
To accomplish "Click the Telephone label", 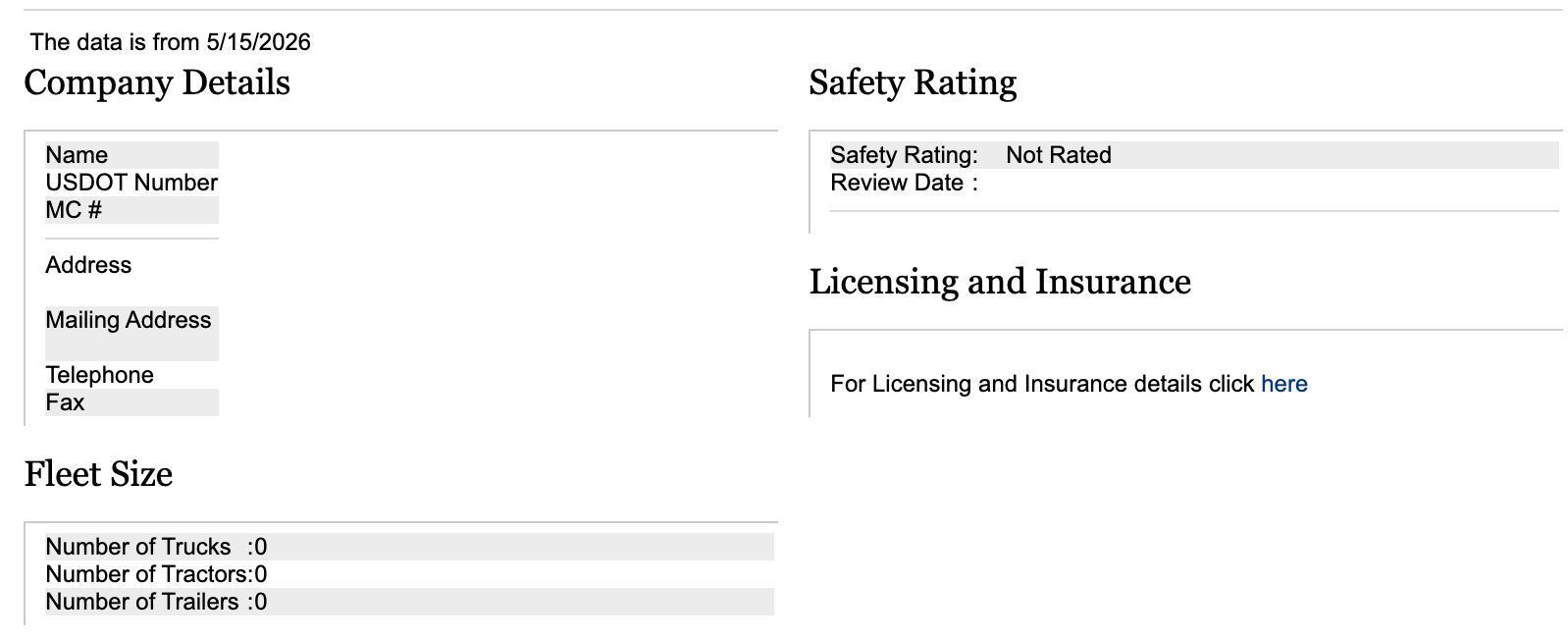I will (99, 375).
